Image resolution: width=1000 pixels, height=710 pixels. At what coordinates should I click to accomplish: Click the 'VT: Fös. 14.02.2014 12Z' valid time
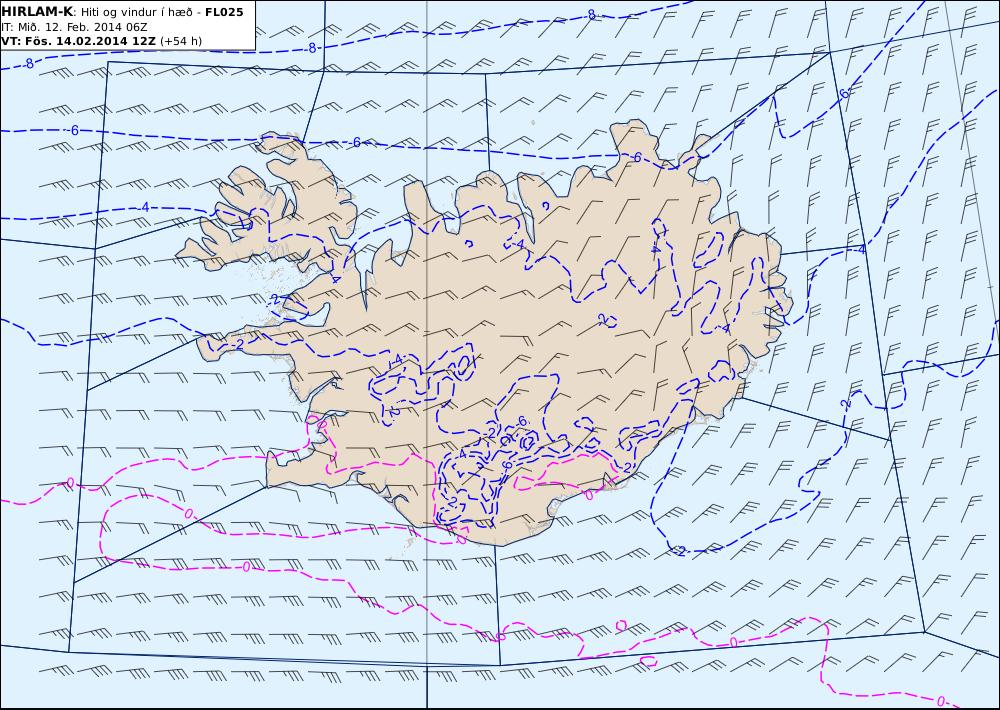78,41
